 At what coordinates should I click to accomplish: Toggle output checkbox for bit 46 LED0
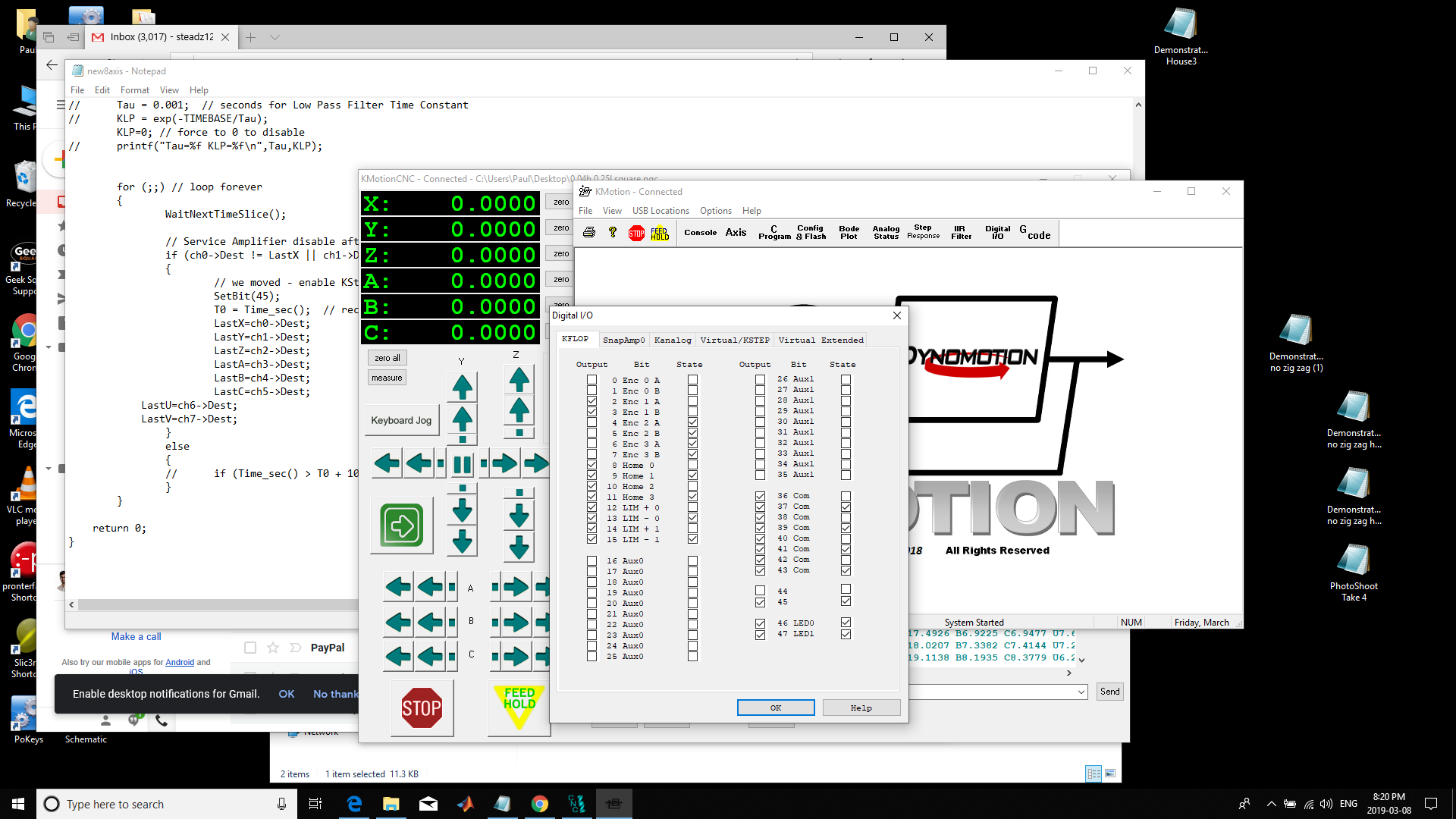coord(760,623)
